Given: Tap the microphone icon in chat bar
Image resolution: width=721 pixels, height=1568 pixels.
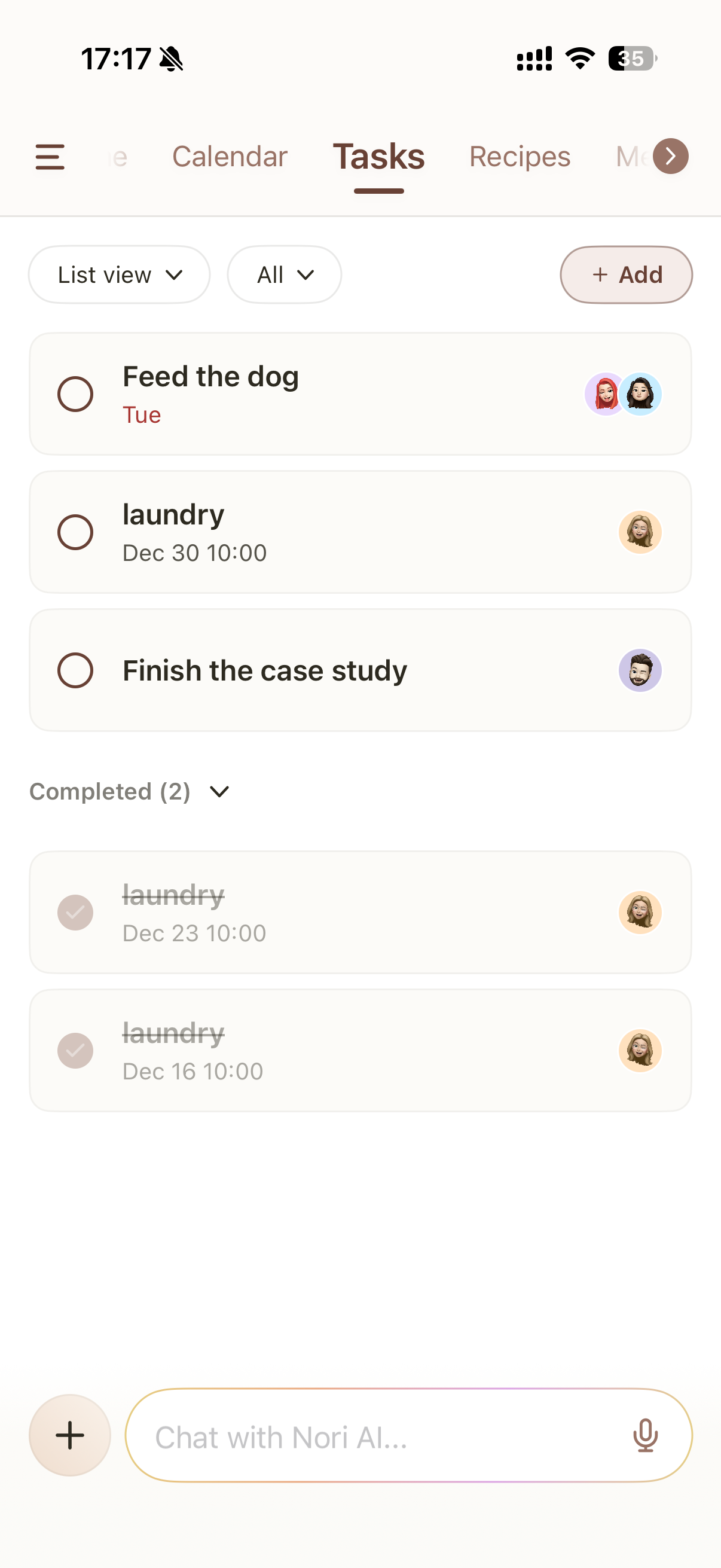Looking at the screenshot, I should tap(645, 1435).
